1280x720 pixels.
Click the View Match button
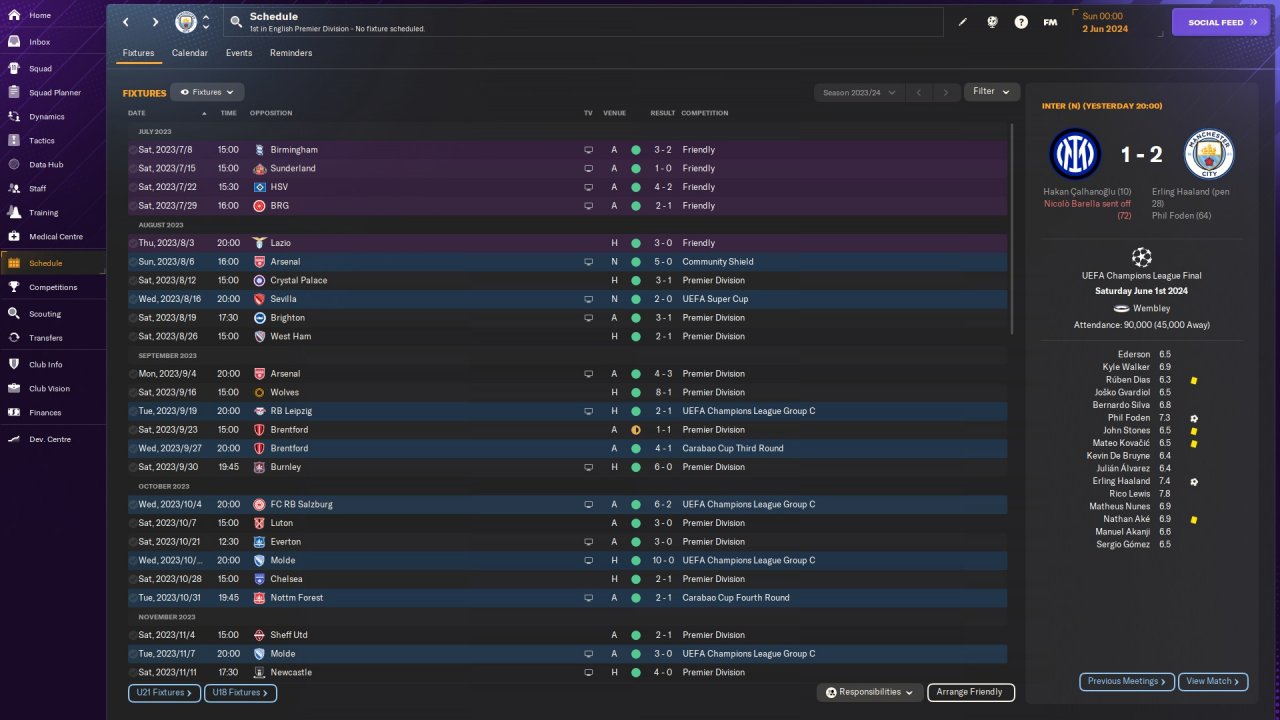click(1212, 681)
